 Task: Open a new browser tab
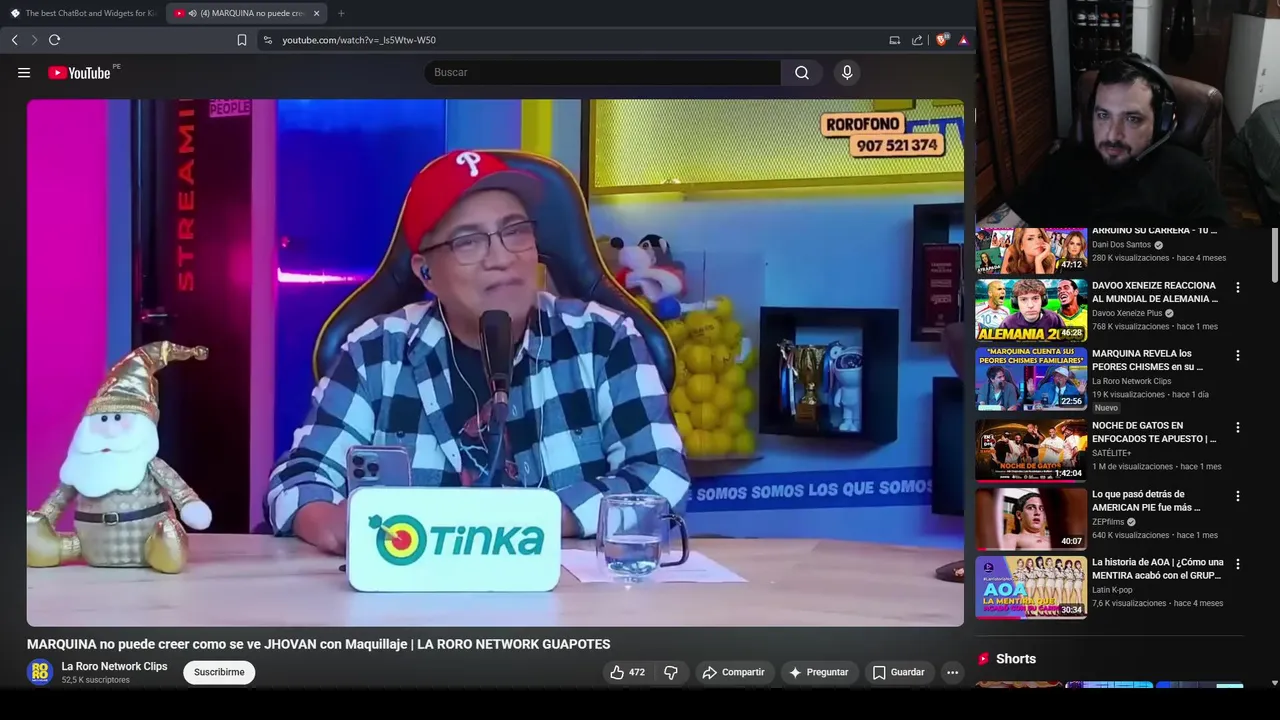pyautogui.click(x=341, y=13)
